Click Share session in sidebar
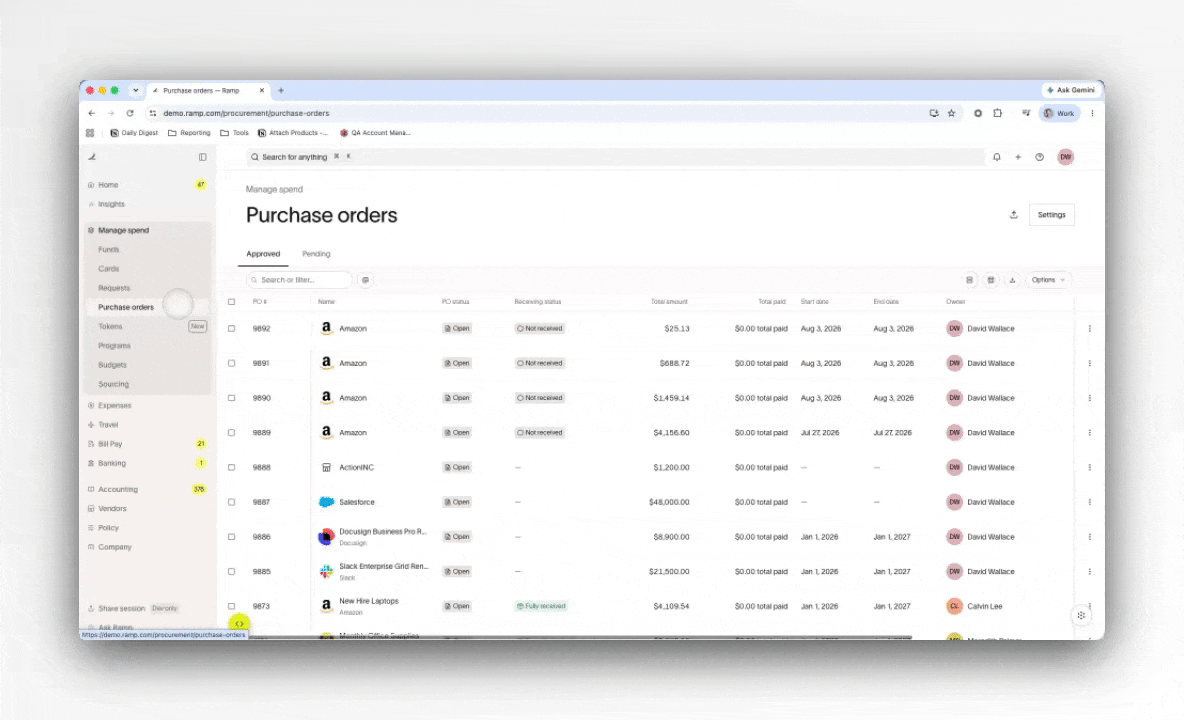Viewport: 1184px width, 720px height. [x=122, y=608]
